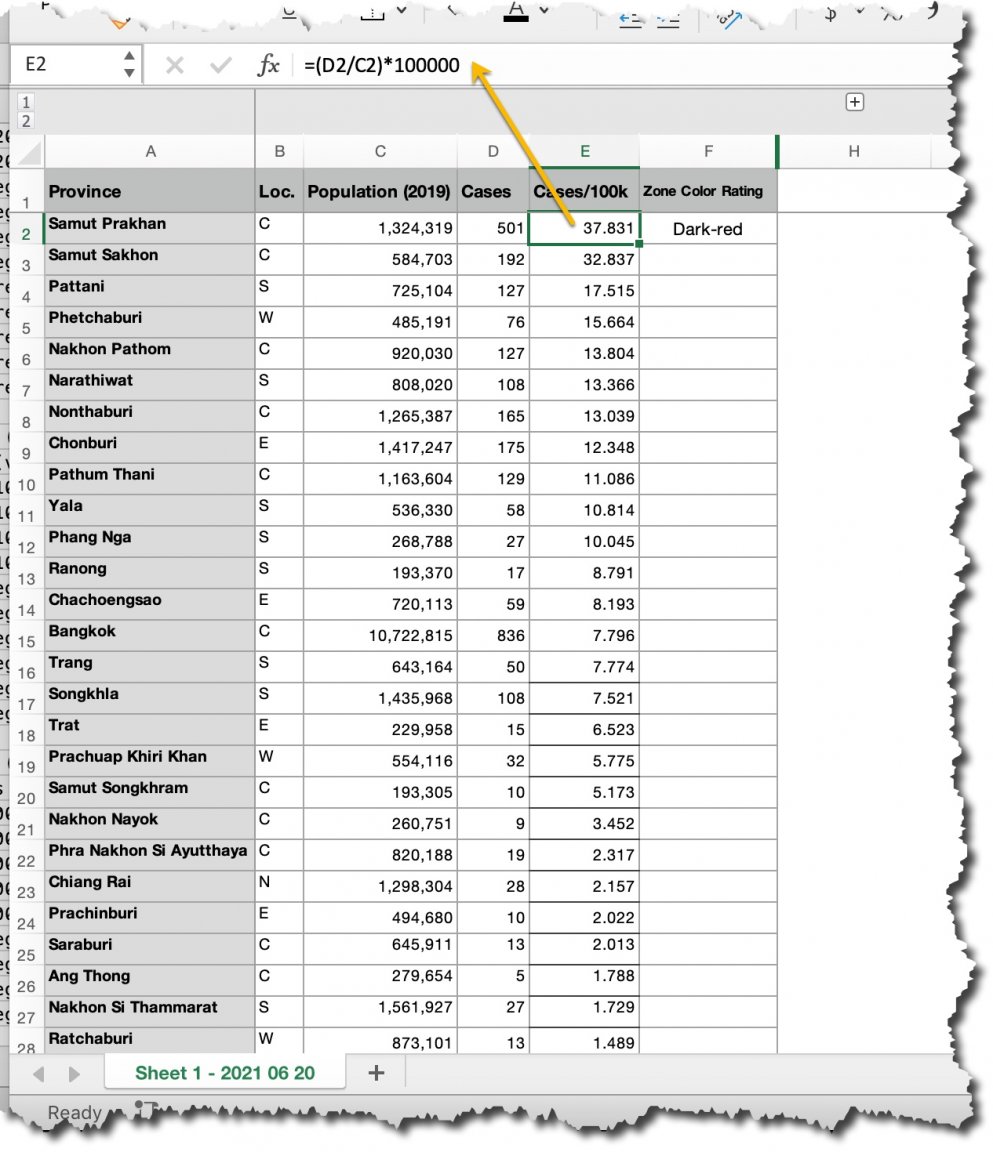Image resolution: width=993 pixels, height=1152 pixels.
Task: Select the Cases/100k value 32.837
Action: (585, 259)
